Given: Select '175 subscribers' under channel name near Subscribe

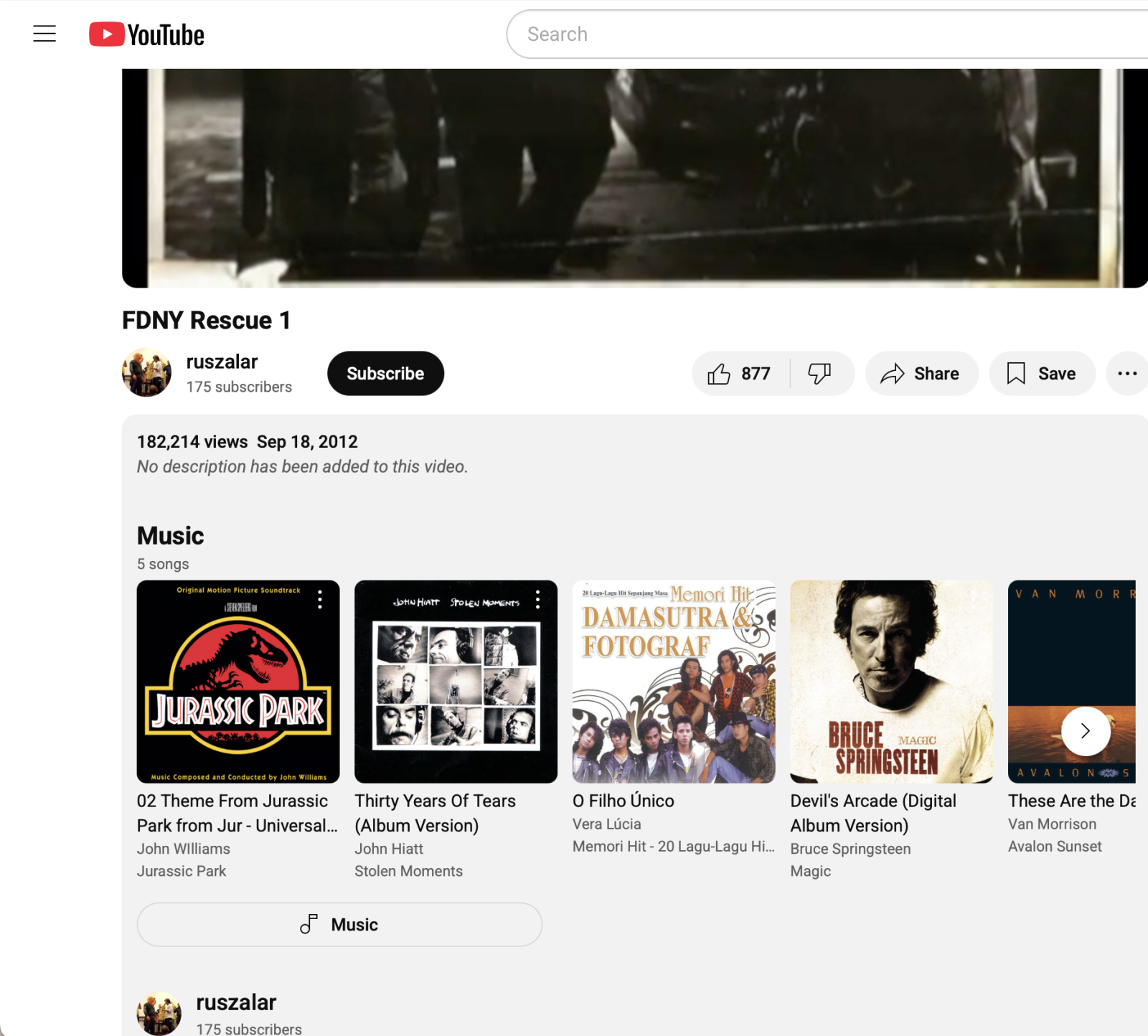Looking at the screenshot, I should (239, 387).
